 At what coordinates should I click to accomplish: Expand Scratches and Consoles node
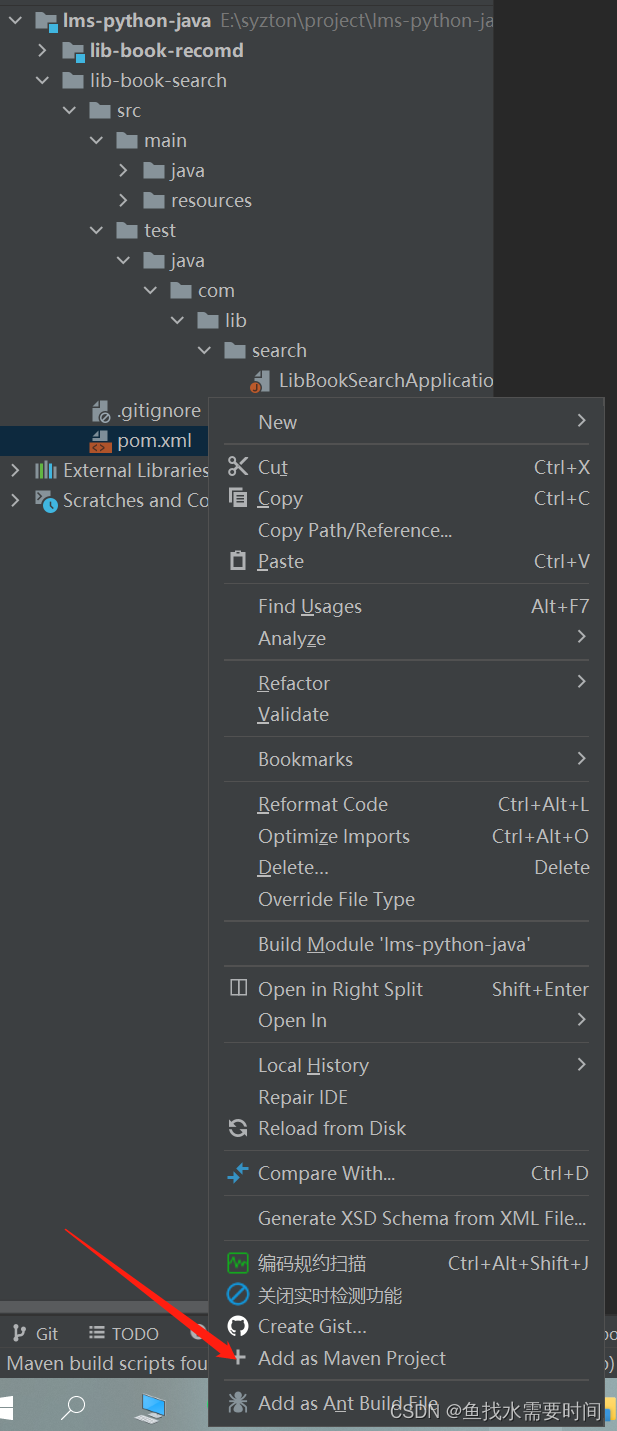coord(15,500)
